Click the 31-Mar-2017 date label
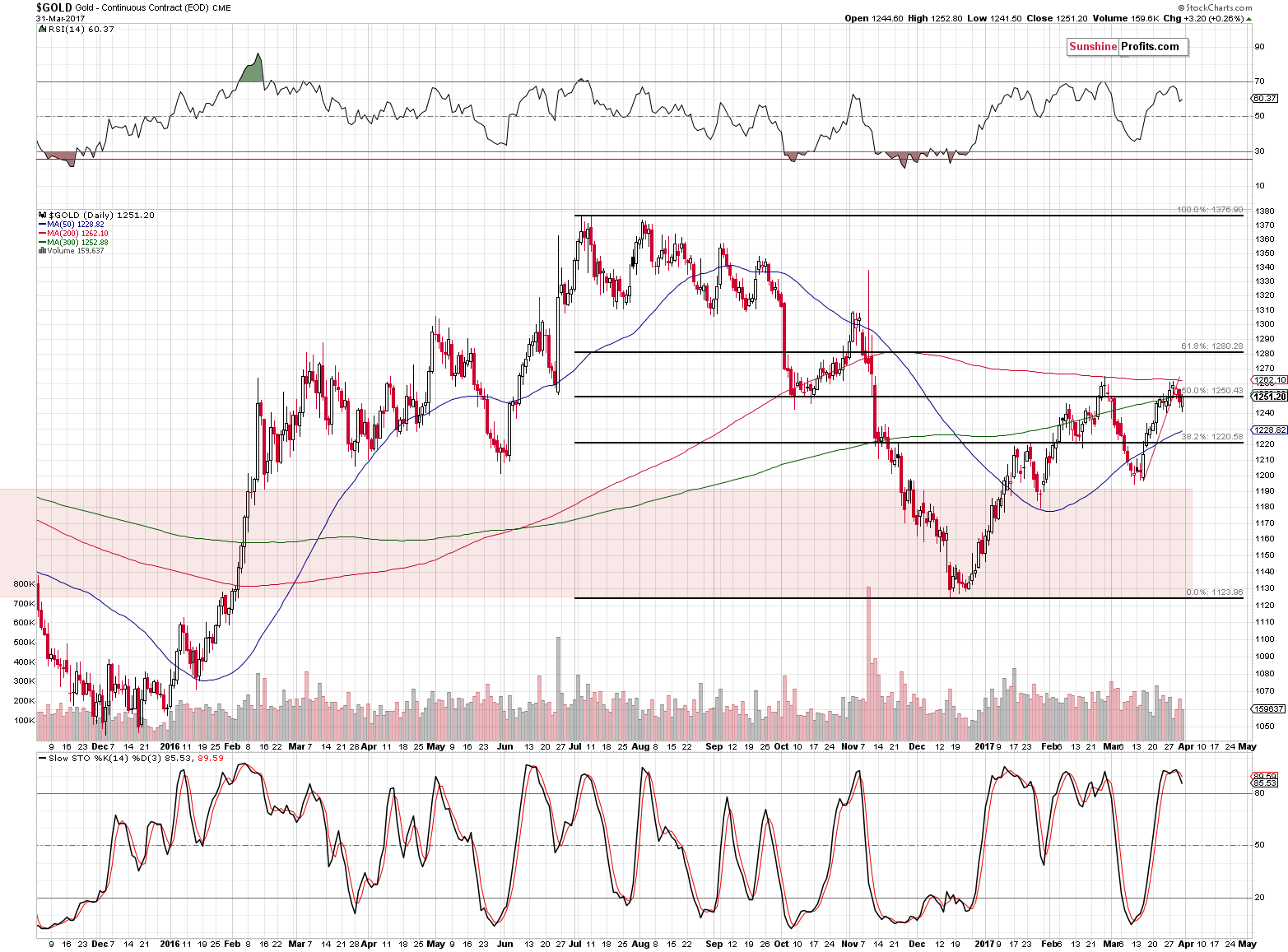 (x=60, y=18)
